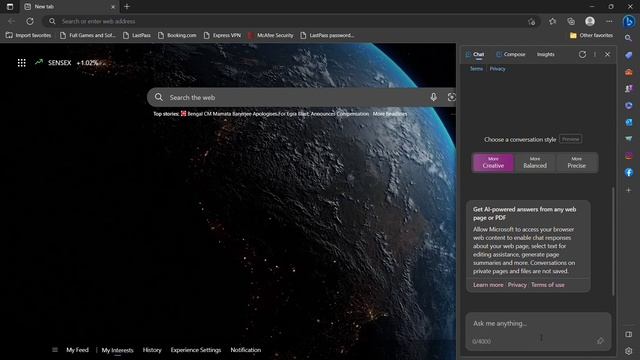Click the Learn more link

(x=488, y=285)
